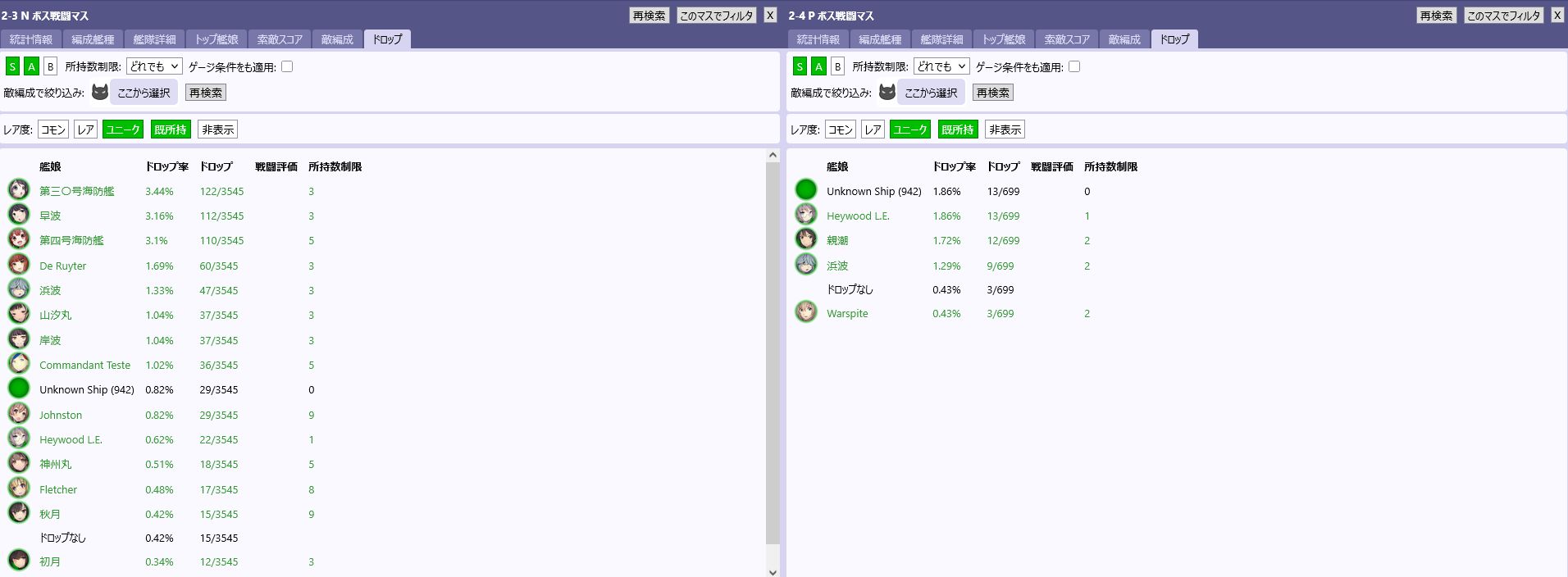
Task: Toggle A rank filter in 2-3 N panel
Action: tap(31, 66)
